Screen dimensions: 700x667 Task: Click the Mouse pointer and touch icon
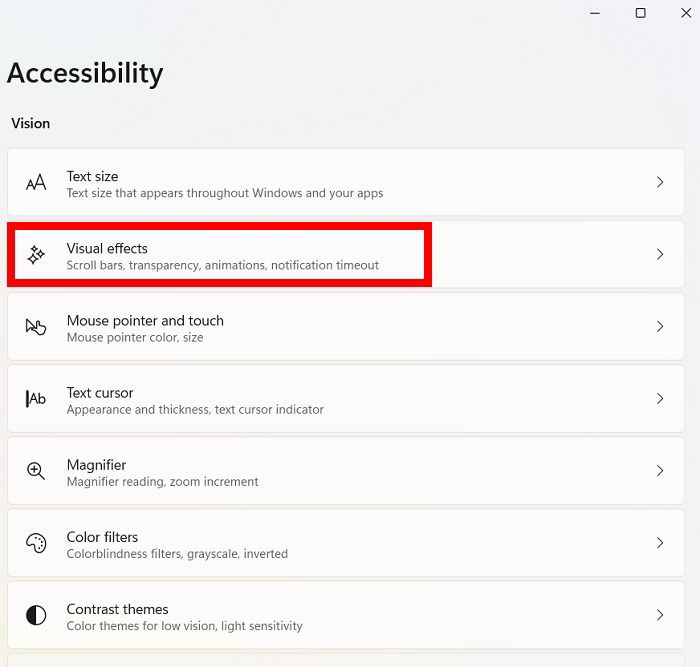point(36,327)
